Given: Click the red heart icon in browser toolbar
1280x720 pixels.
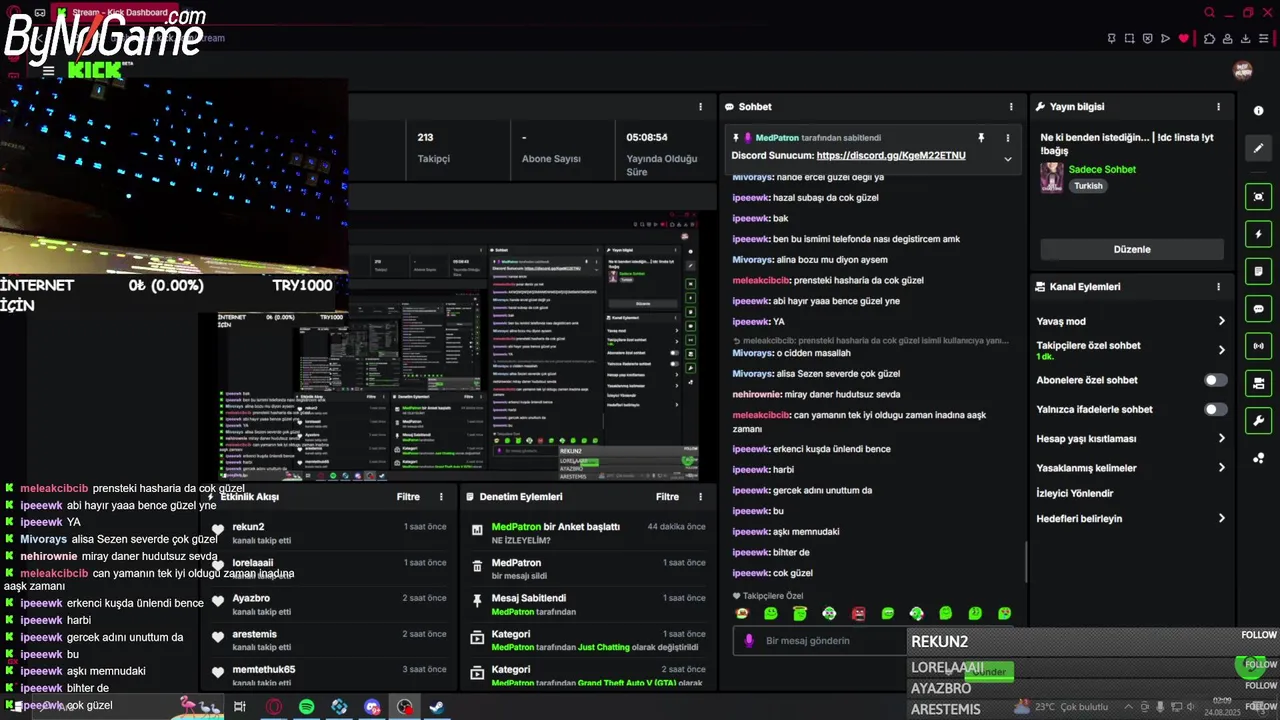Looking at the screenshot, I should pyautogui.click(x=1184, y=38).
